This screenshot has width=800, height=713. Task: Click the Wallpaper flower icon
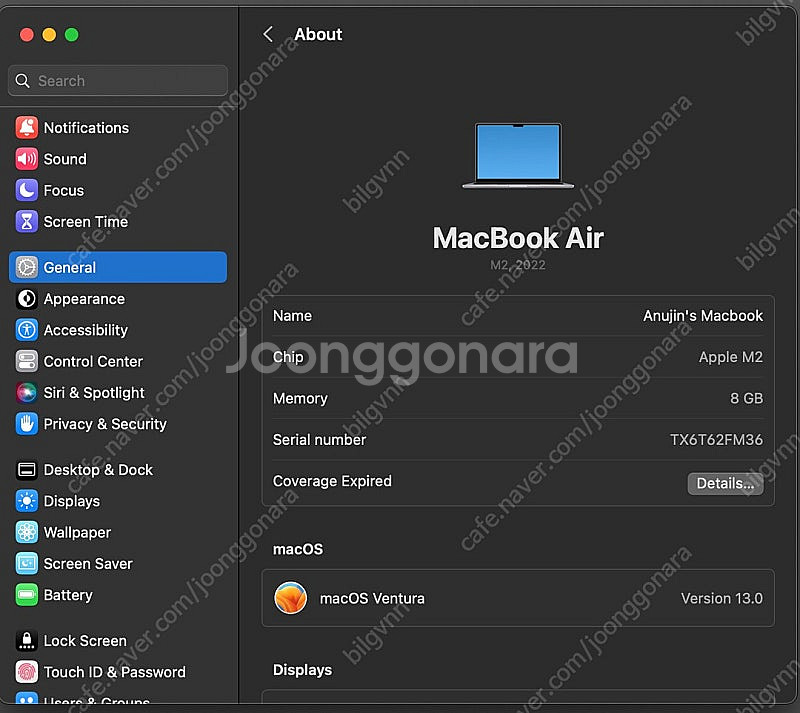[x=27, y=532]
